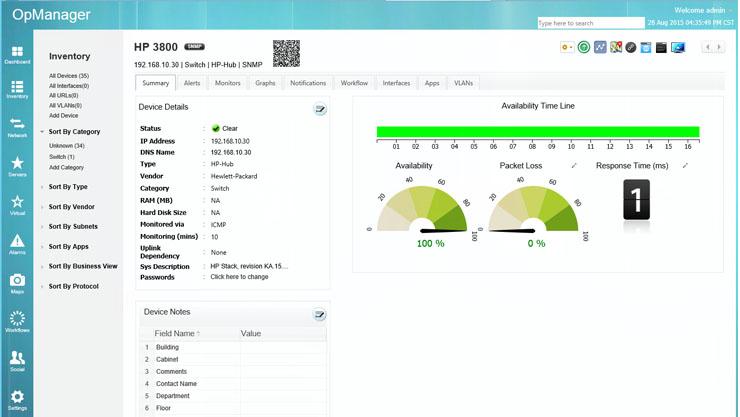Edit Device Notes with pencil icon
Viewport: 740px width, 417px height.
[x=320, y=315]
